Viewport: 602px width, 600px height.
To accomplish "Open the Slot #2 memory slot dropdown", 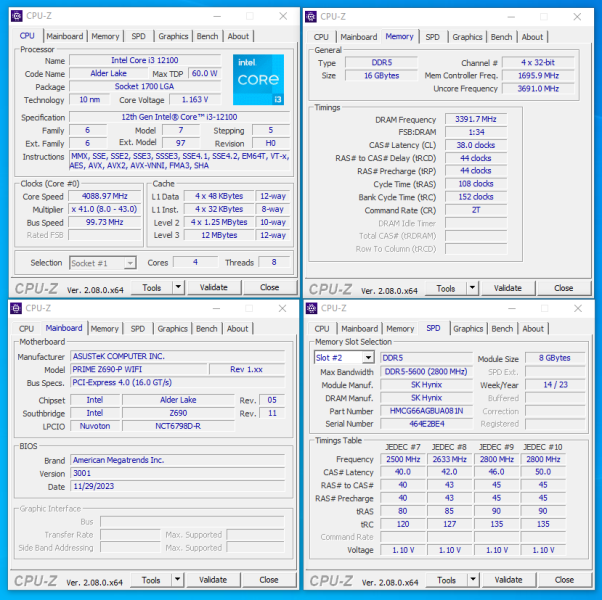I will pos(341,358).
